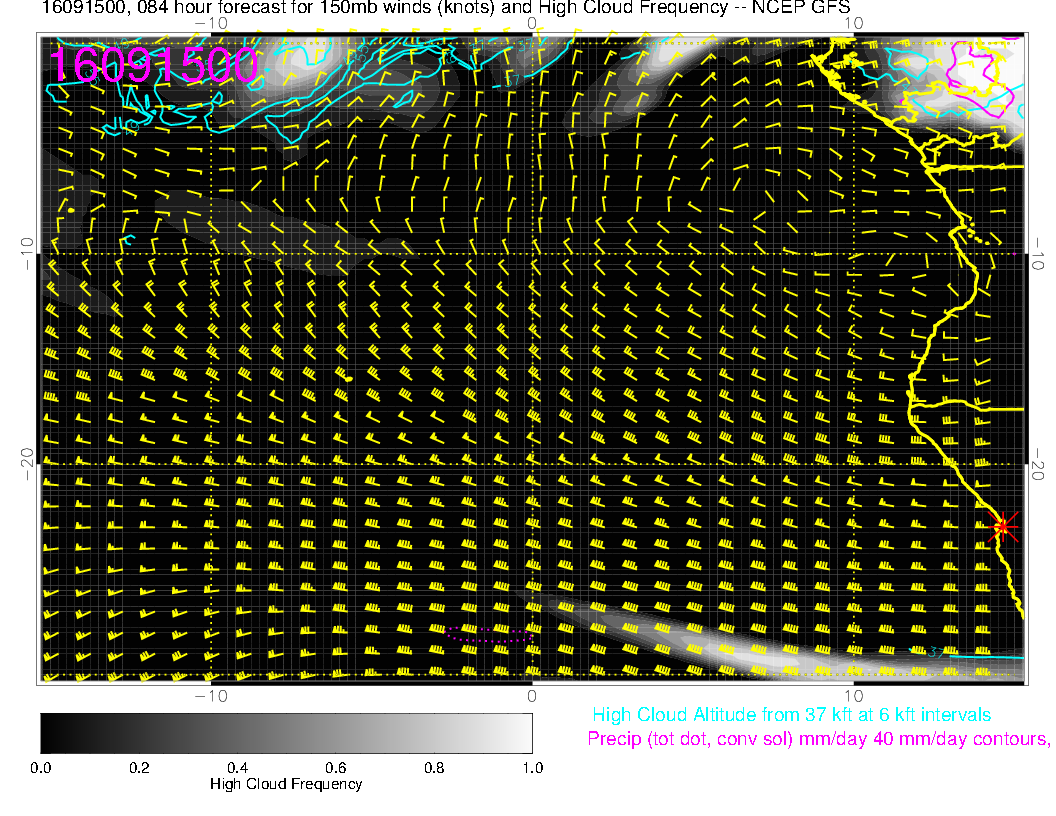Click the High Cloud Frequency colorbar caption

coord(286,784)
